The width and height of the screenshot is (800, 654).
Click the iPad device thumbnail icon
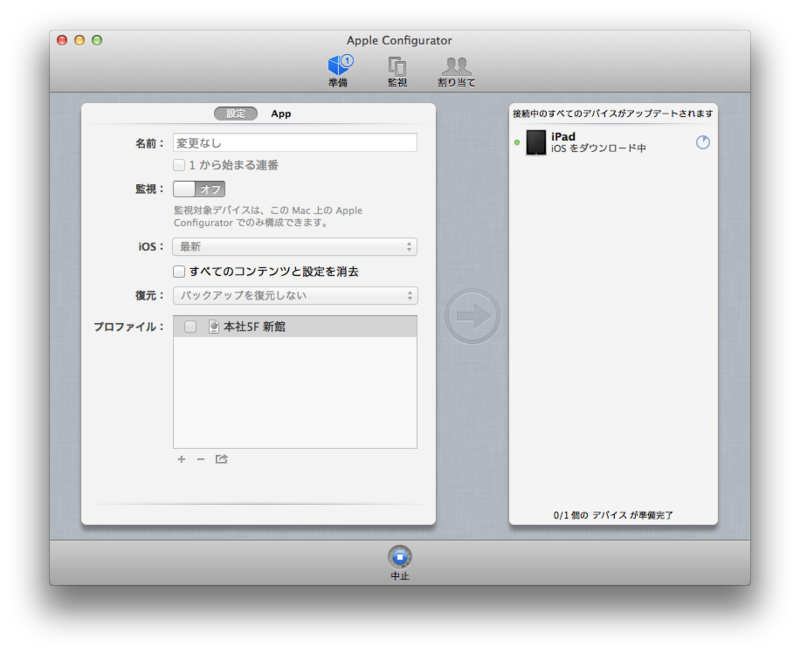pyautogui.click(x=536, y=142)
